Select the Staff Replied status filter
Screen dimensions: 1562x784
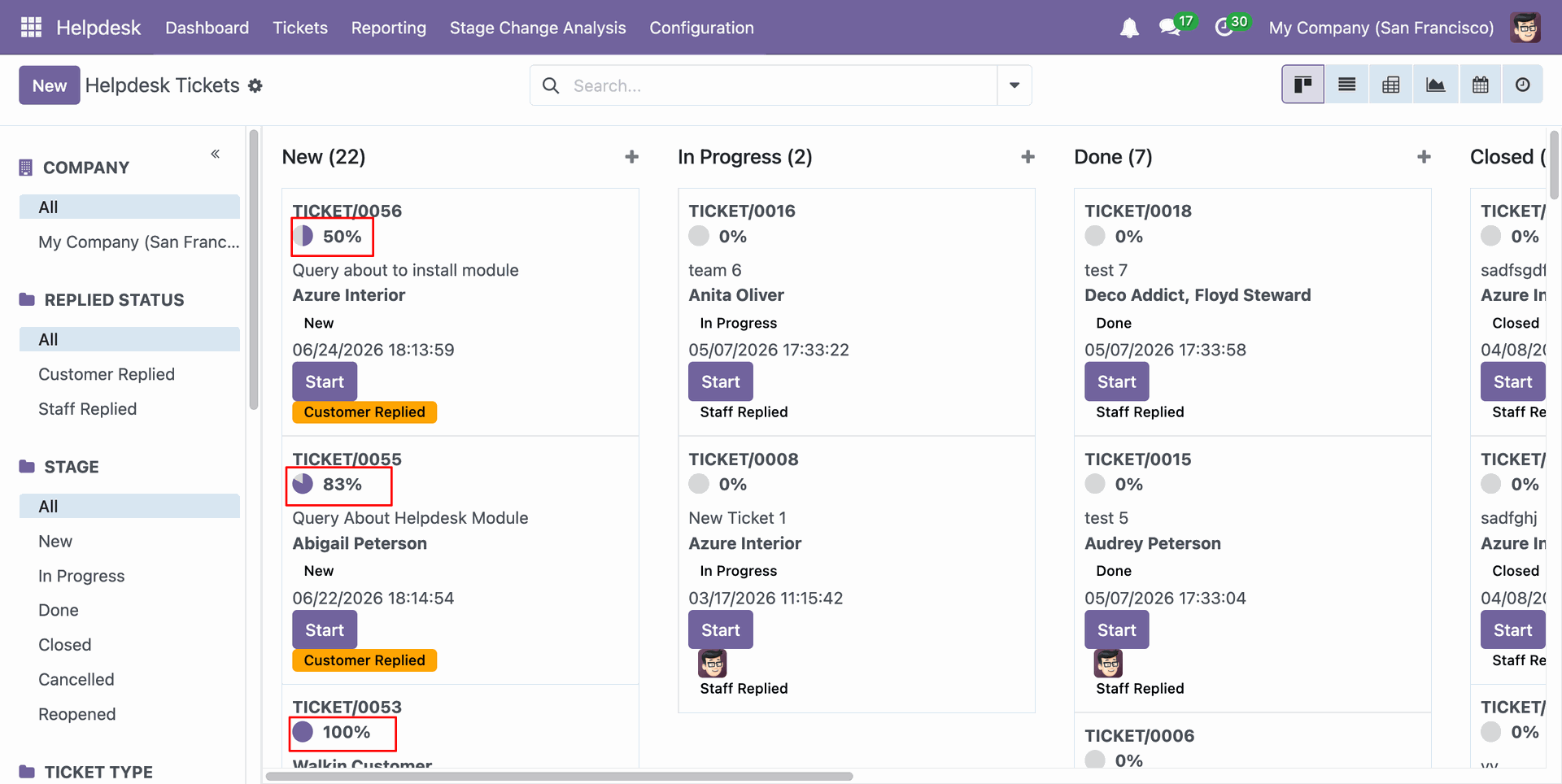(88, 409)
